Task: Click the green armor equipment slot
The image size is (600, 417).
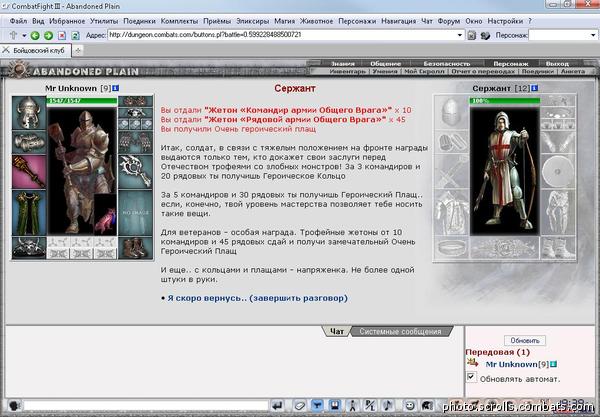Action: (29, 213)
